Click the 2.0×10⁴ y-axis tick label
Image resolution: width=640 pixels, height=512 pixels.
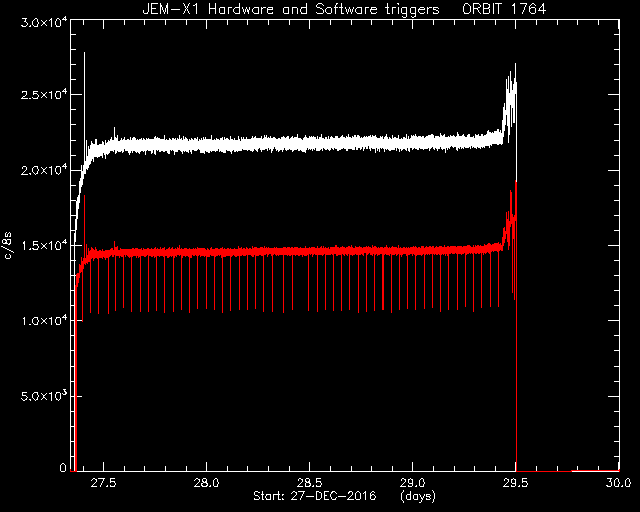(x=44, y=169)
